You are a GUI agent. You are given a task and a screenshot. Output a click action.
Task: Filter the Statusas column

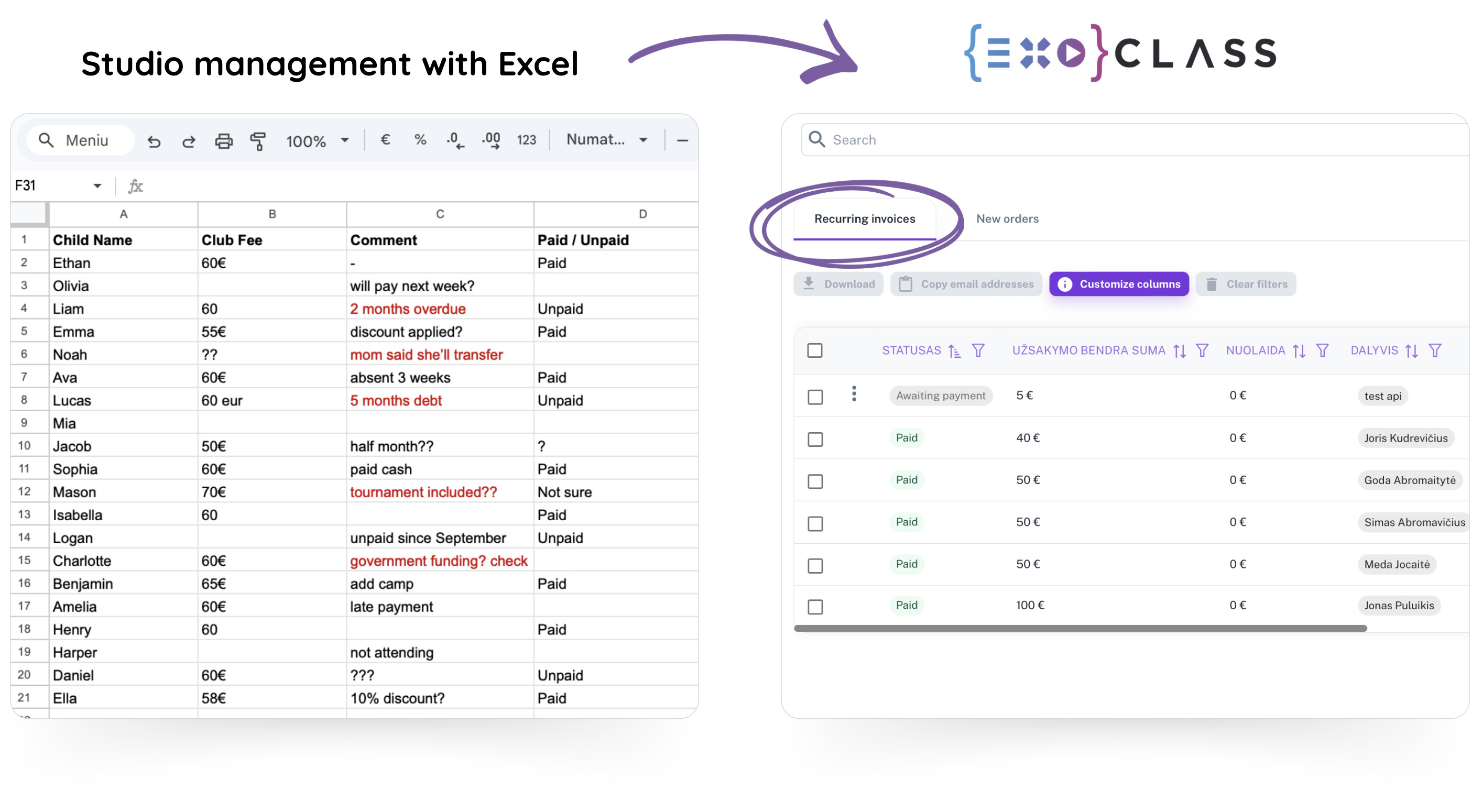978,350
